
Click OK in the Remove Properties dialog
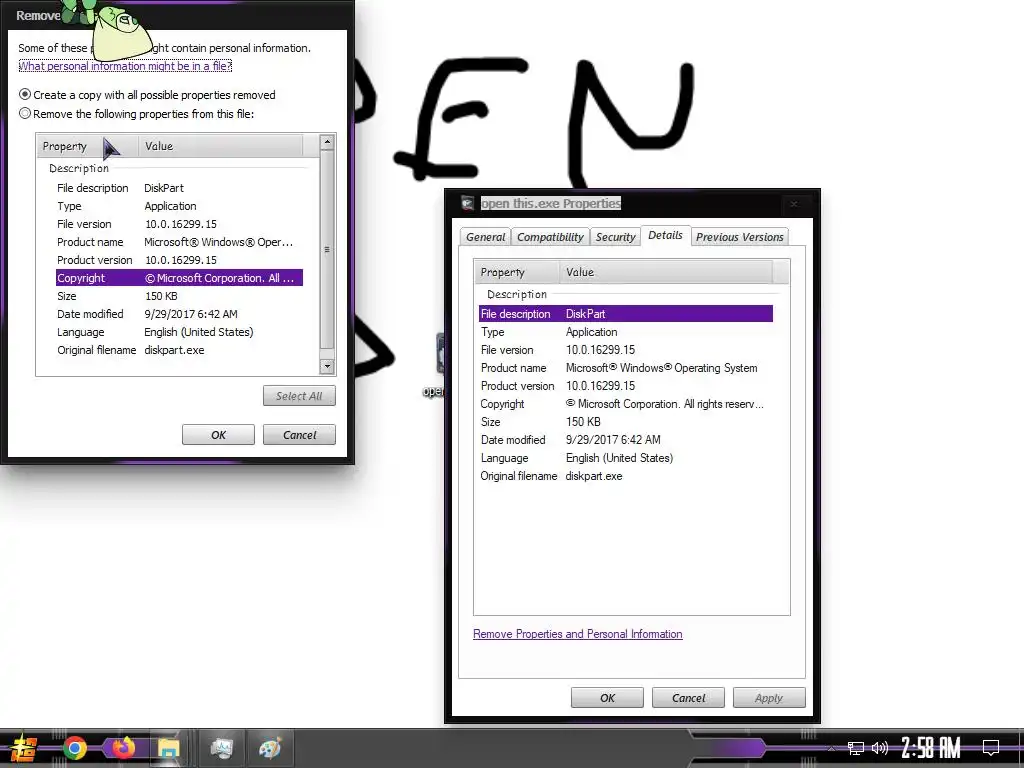coord(218,435)
